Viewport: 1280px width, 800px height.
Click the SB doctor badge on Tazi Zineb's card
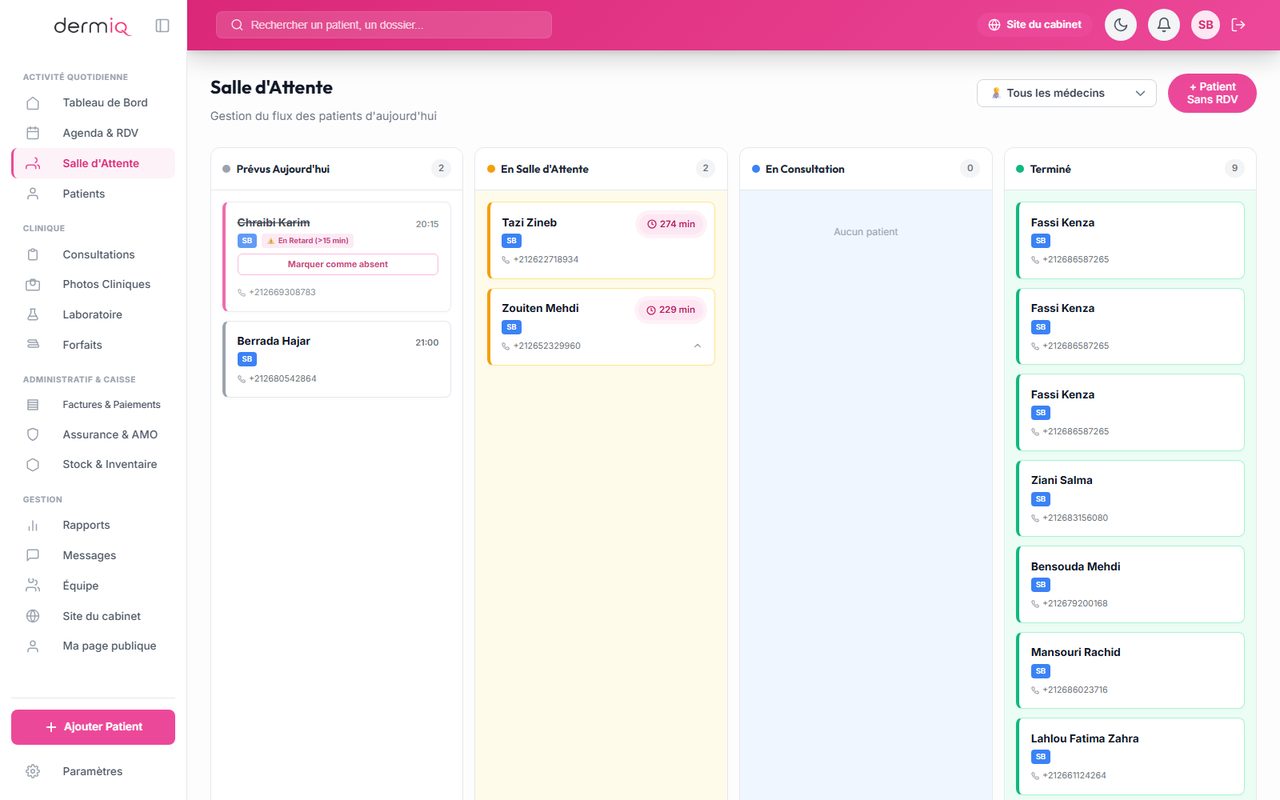pyautogui.click(x=512, y=241)
